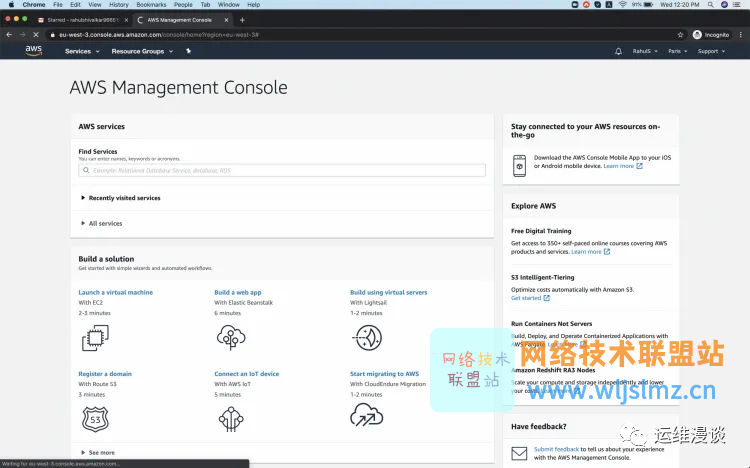
Task: Stop page loading with X button
Action: [36, 34]
